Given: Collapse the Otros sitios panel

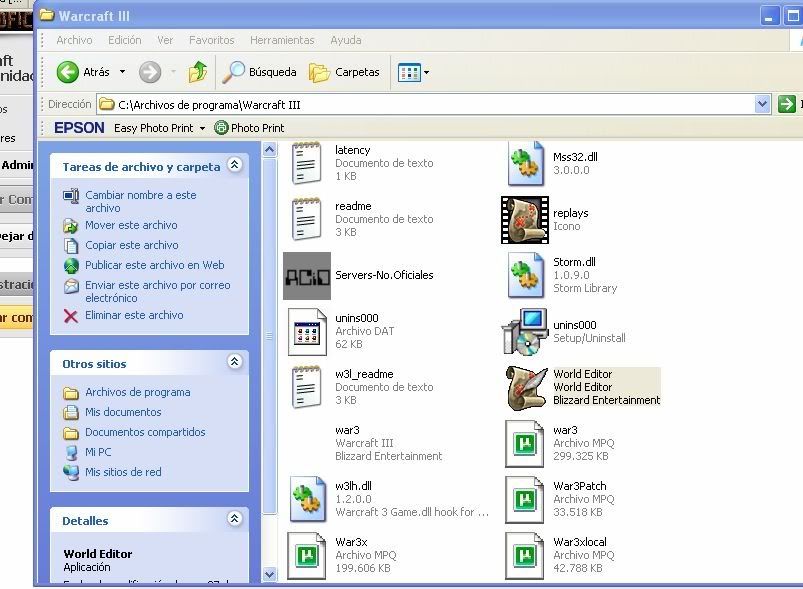Looking at the screenshot, I should (235, 362).
